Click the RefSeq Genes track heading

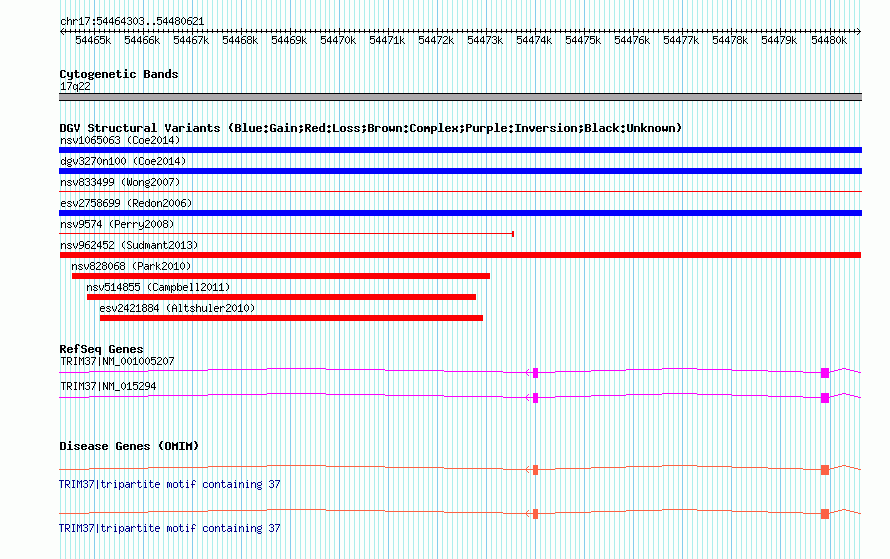pyautogui.click(x=102, y=349)
